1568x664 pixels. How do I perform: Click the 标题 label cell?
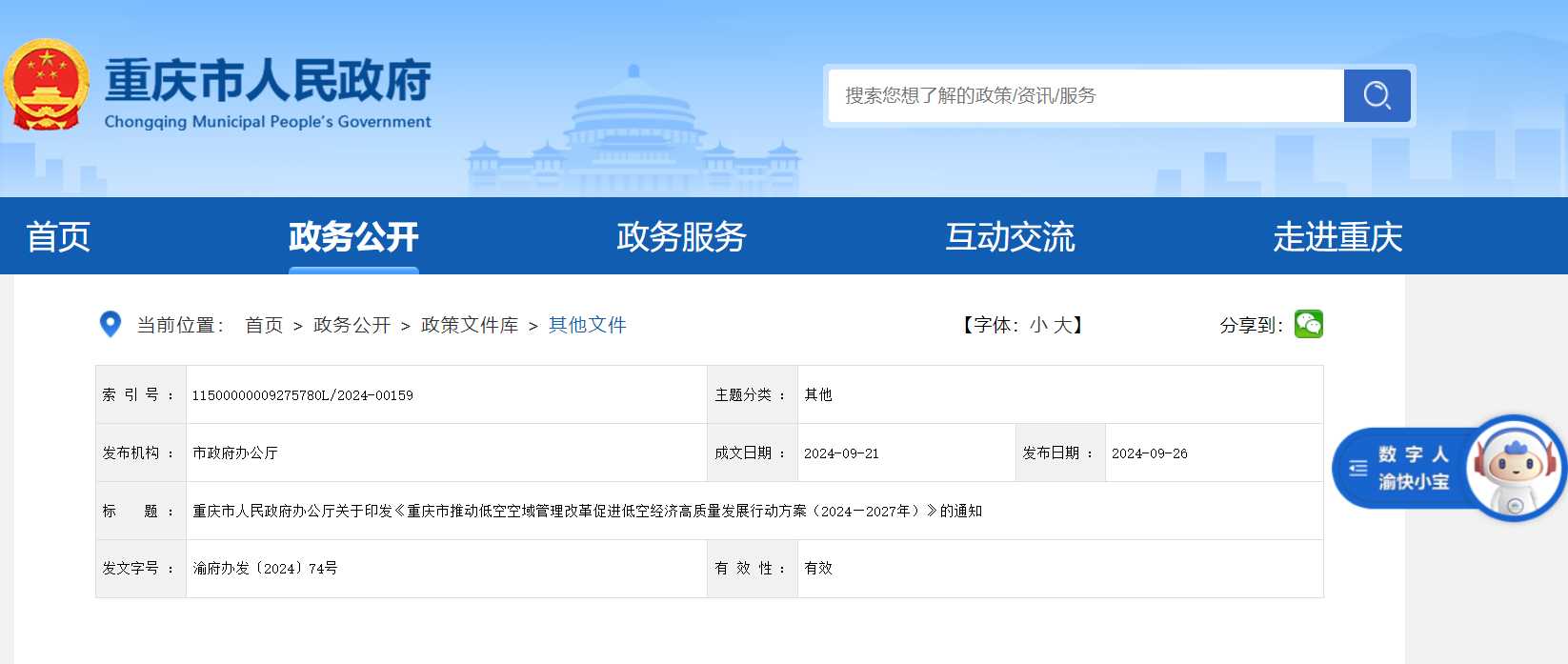(141, 511)
